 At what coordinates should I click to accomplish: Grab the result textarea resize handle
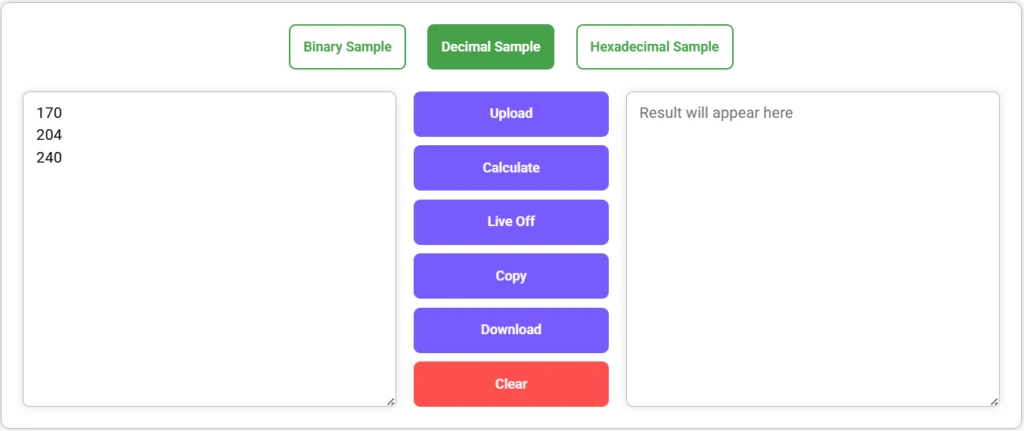[994, 401]
